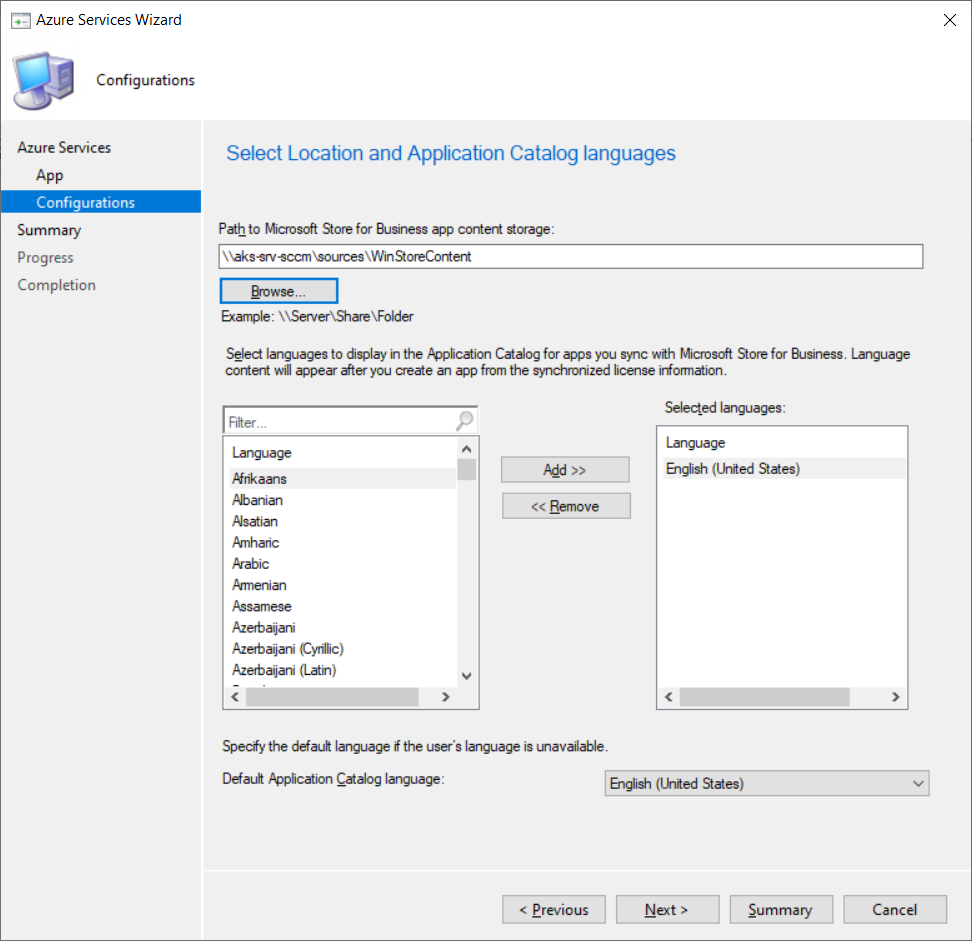The width and height of the screenshot is (972, 941).
Task: Select Configurations step in sidebar
Action: 86,202
